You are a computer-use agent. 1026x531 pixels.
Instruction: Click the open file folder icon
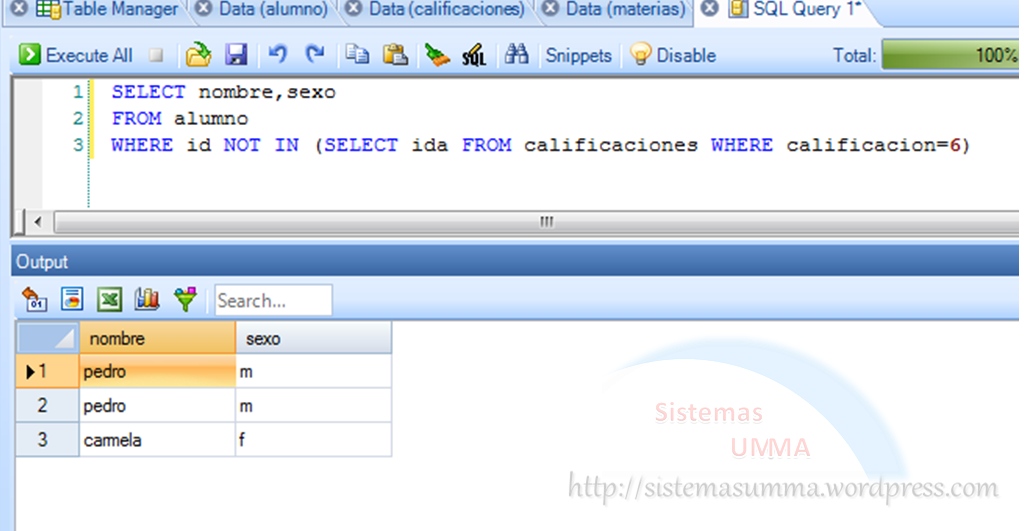199,55
